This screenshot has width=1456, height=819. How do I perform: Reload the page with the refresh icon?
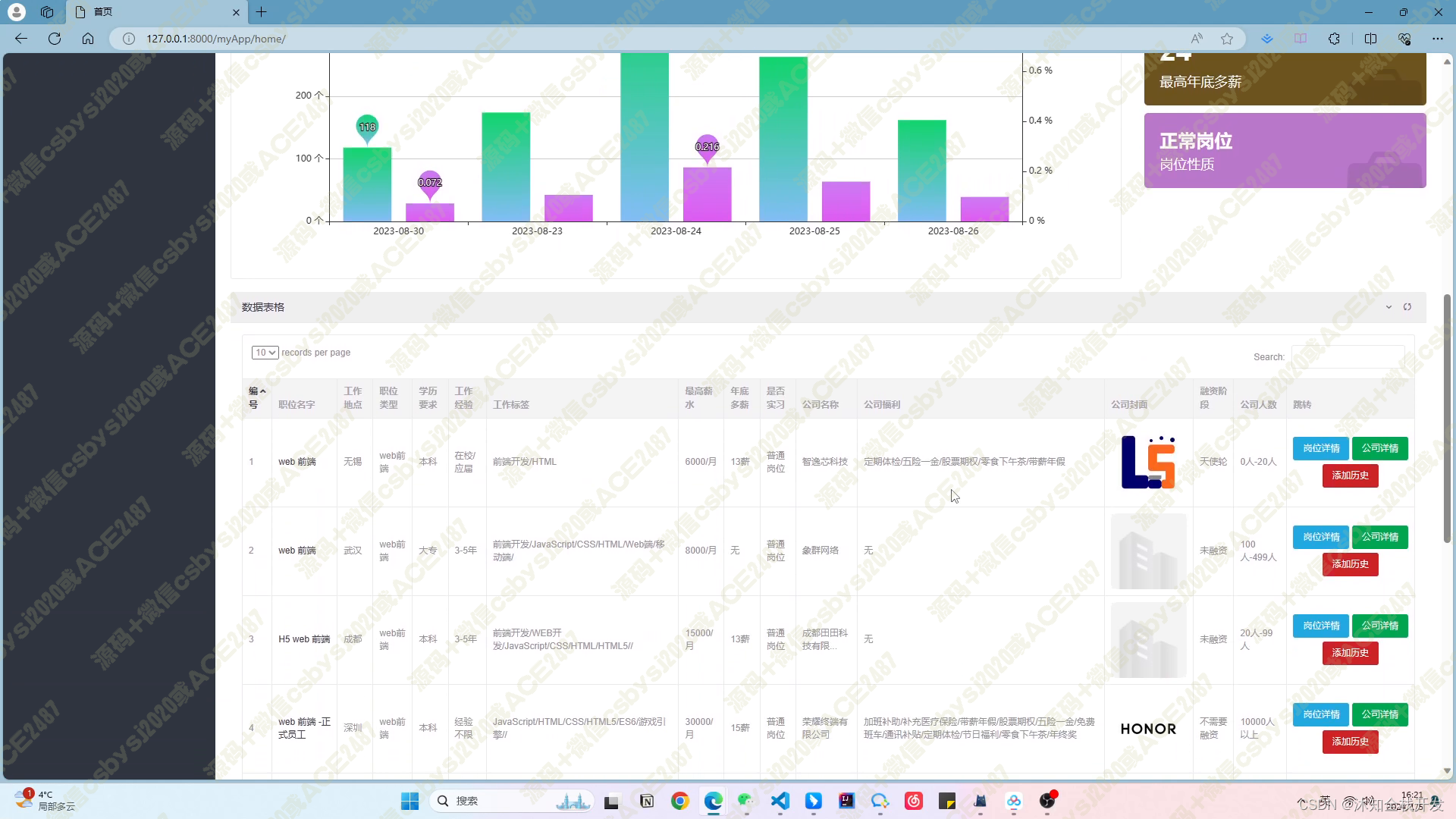(x=55, y=39)
